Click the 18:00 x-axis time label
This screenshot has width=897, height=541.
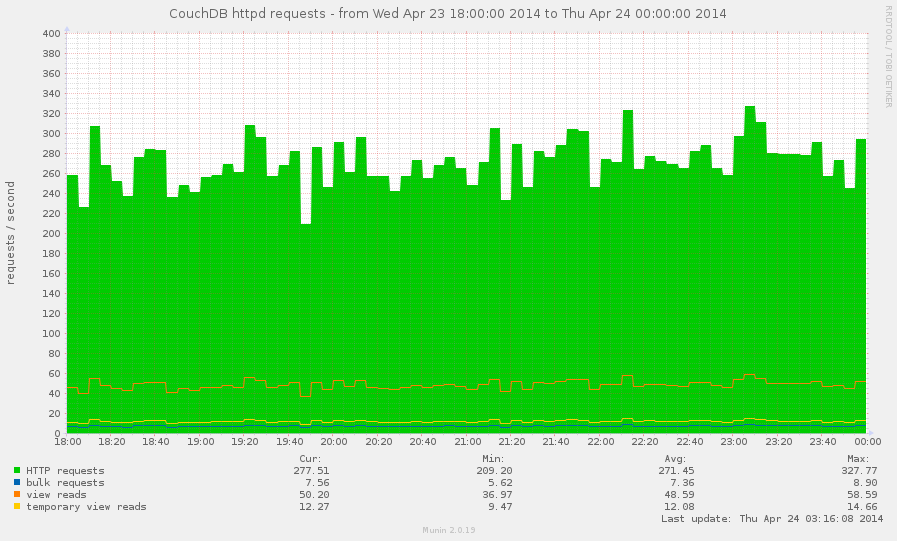pos(68,441)
